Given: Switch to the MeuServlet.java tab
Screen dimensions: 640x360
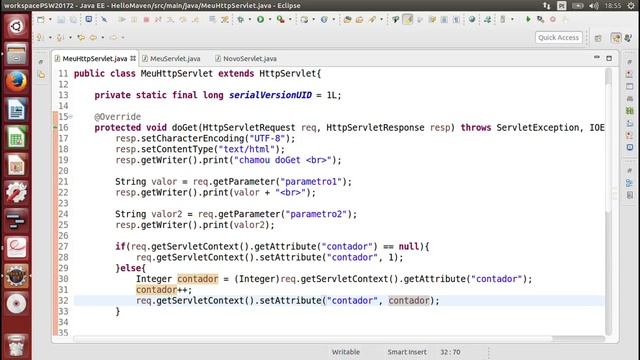Looking at the screenshot, I should point(171,59).
